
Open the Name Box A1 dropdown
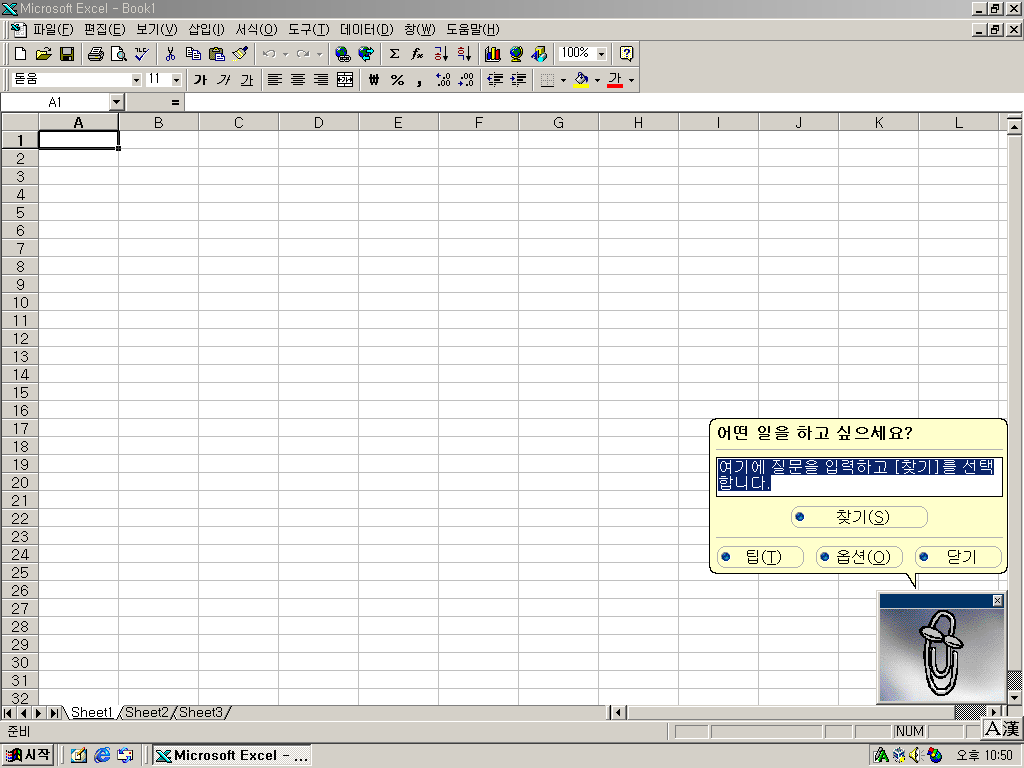click(116, 102)
